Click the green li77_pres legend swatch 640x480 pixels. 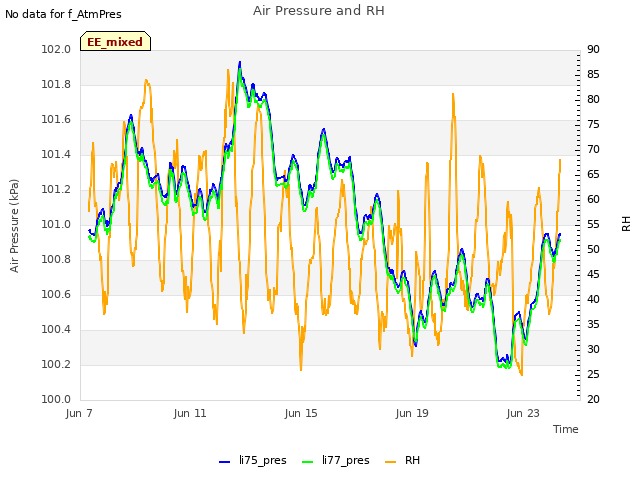click(307, 461)
